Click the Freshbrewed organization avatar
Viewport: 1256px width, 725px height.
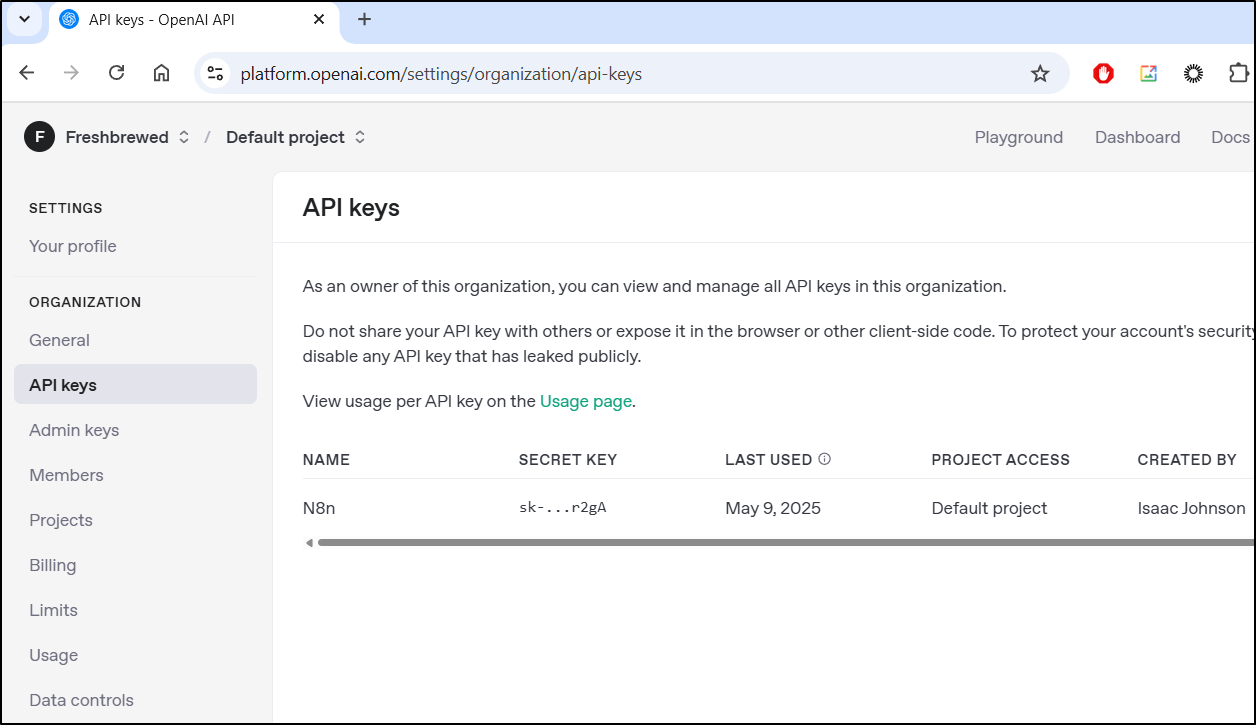(x=39, y=137)
